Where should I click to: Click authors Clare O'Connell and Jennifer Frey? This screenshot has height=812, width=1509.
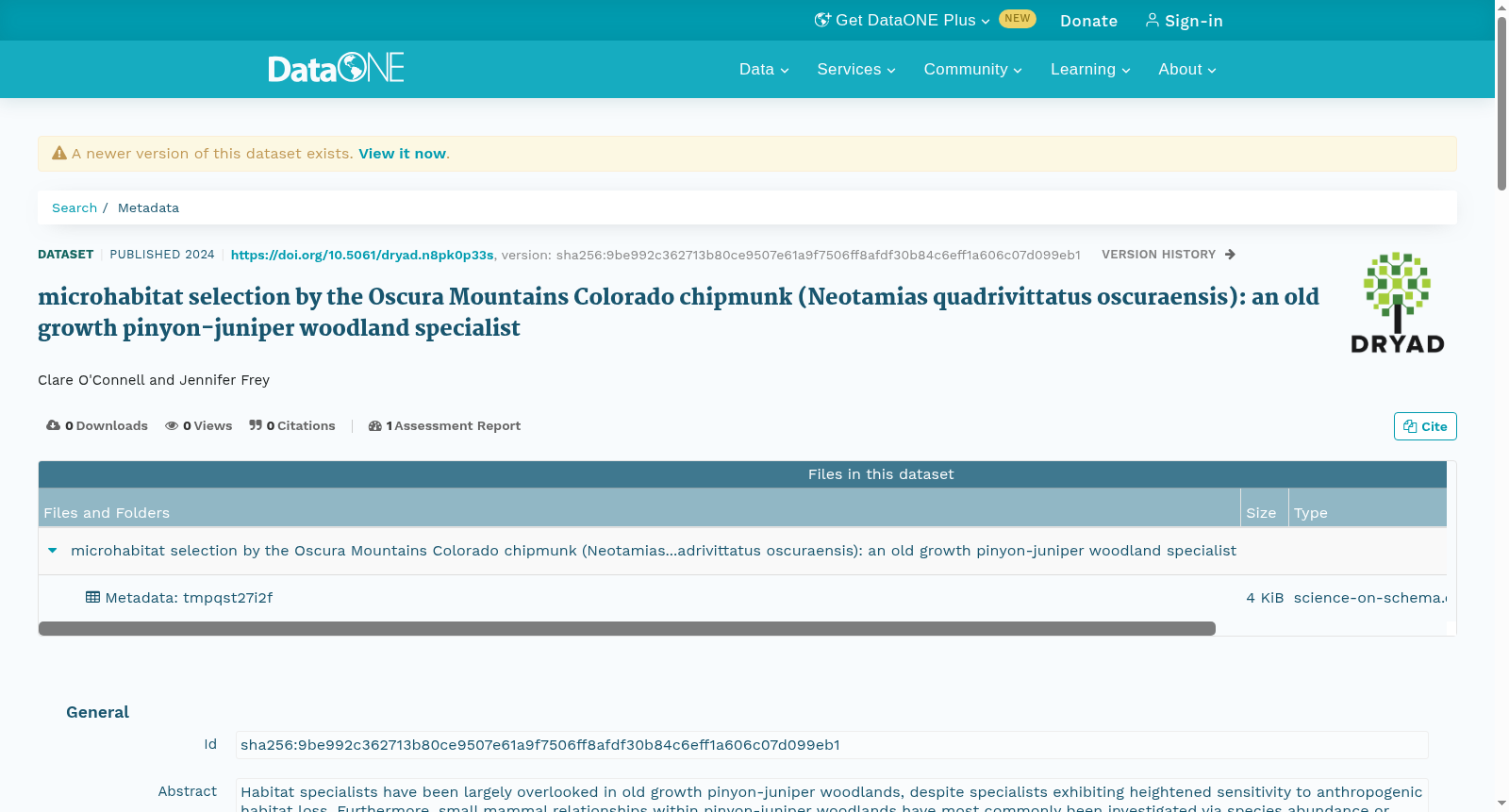click(154, 380)
